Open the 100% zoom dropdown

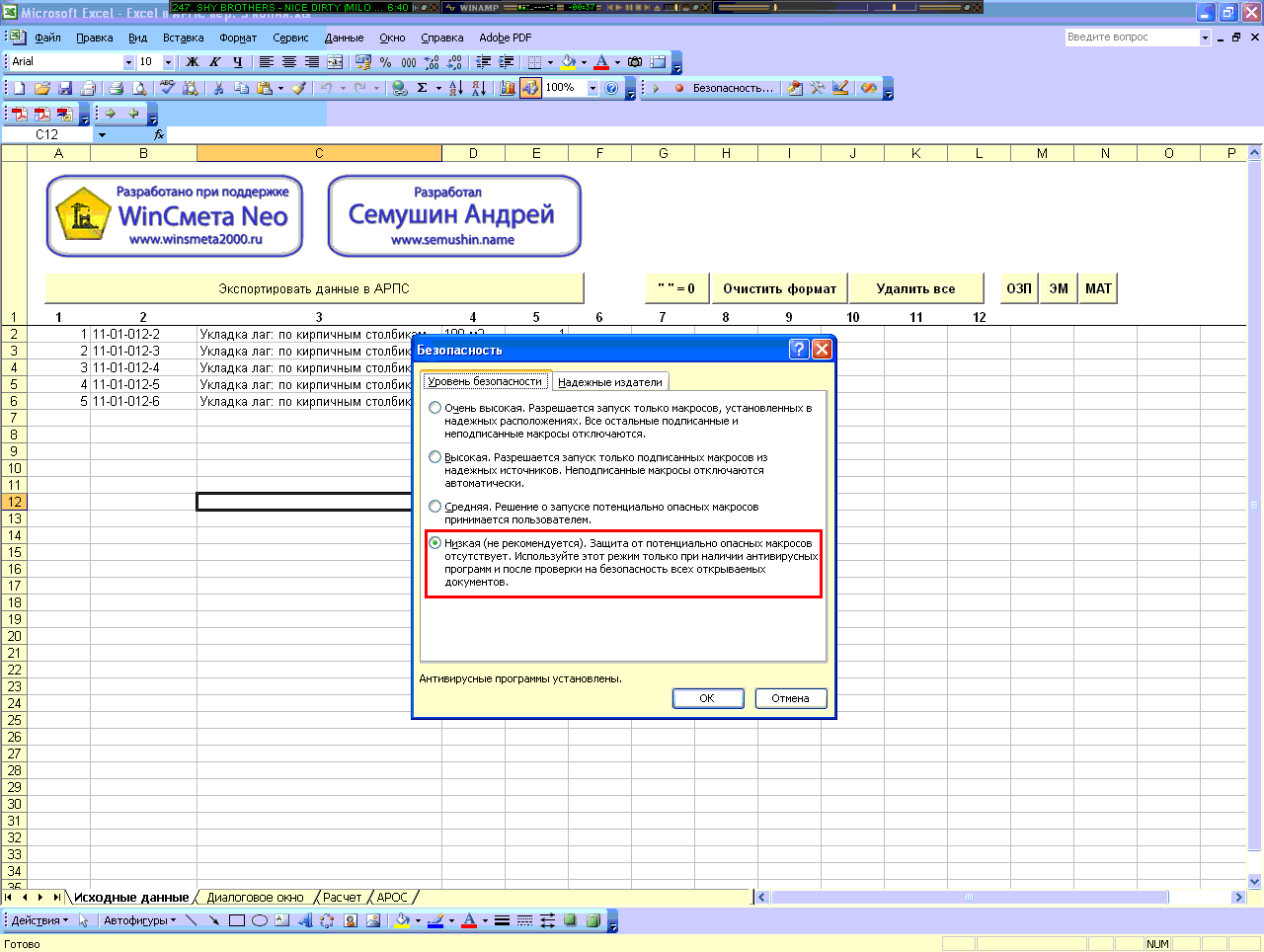(592, 88)
